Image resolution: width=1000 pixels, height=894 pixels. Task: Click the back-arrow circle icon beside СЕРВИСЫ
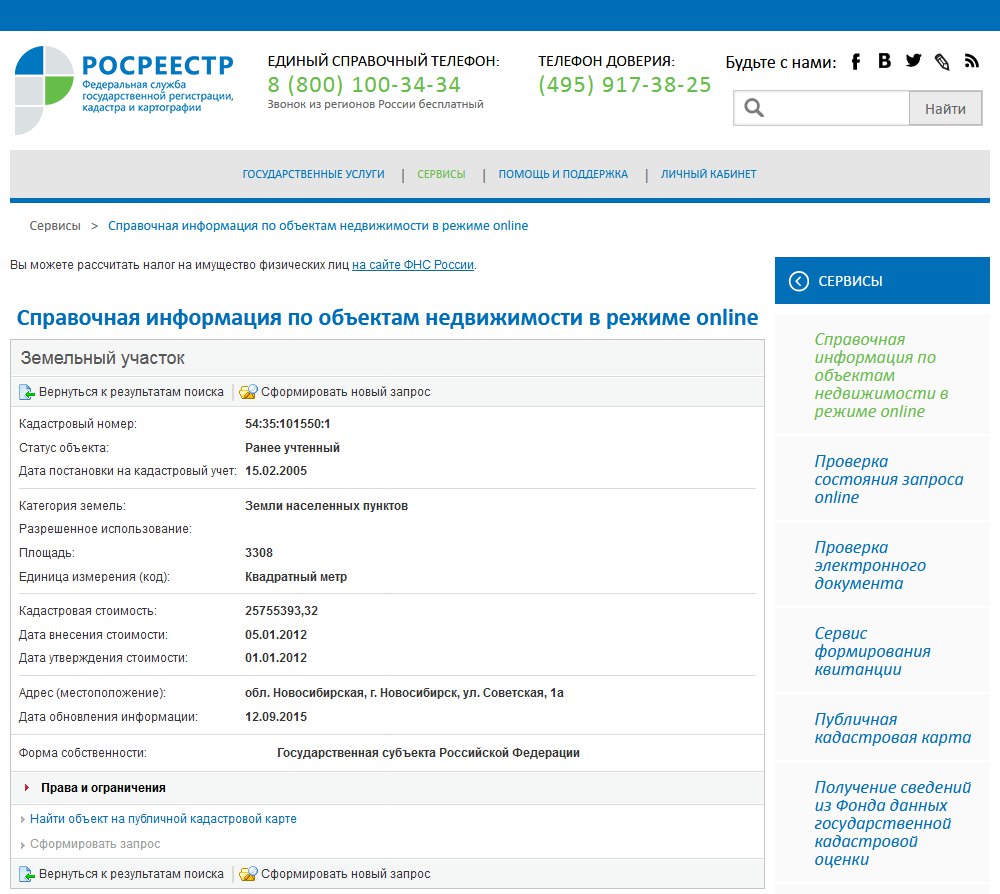[798, 281]
